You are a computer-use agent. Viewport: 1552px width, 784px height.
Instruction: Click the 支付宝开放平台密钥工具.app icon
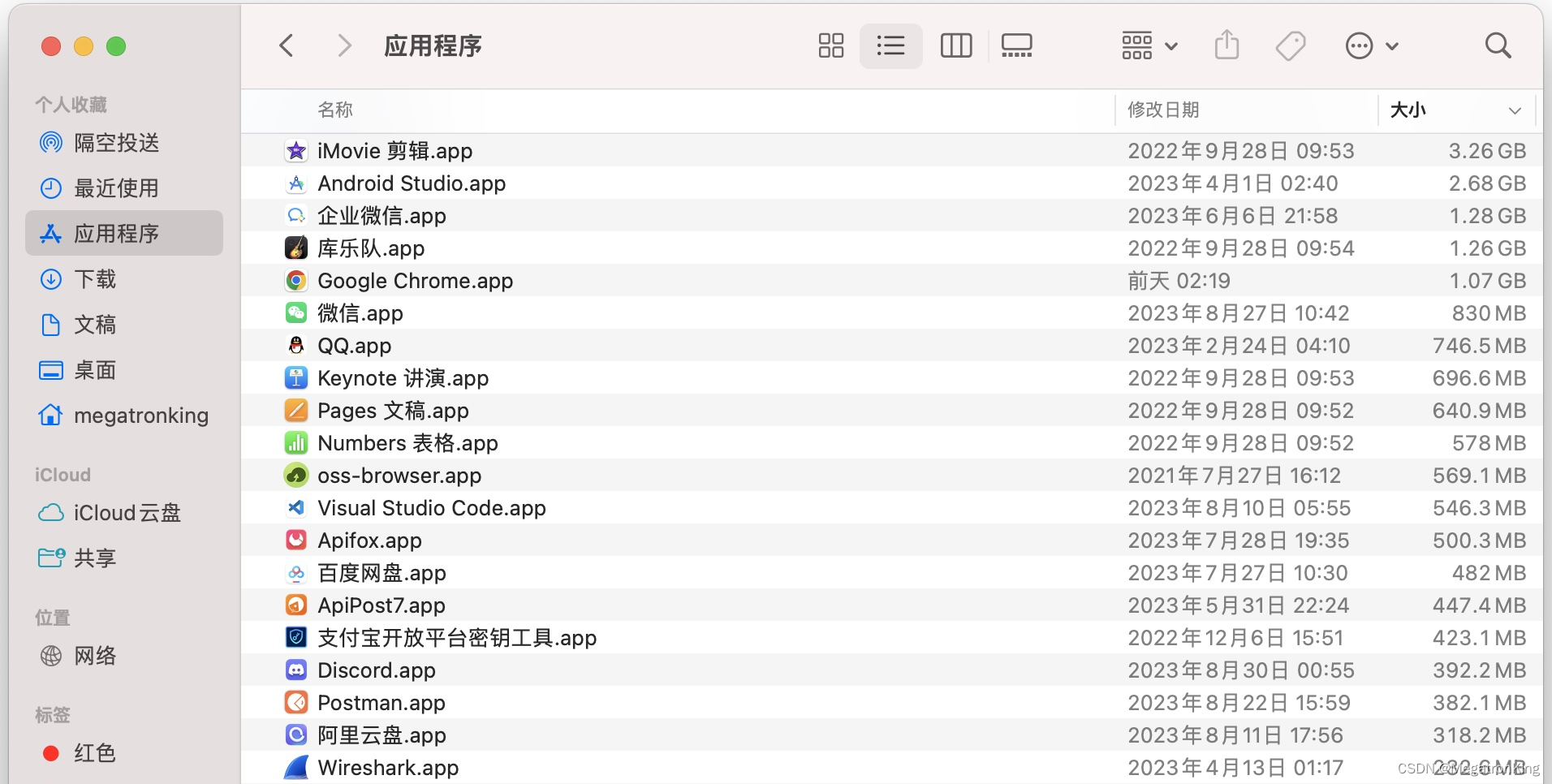[x=296, y=638]
